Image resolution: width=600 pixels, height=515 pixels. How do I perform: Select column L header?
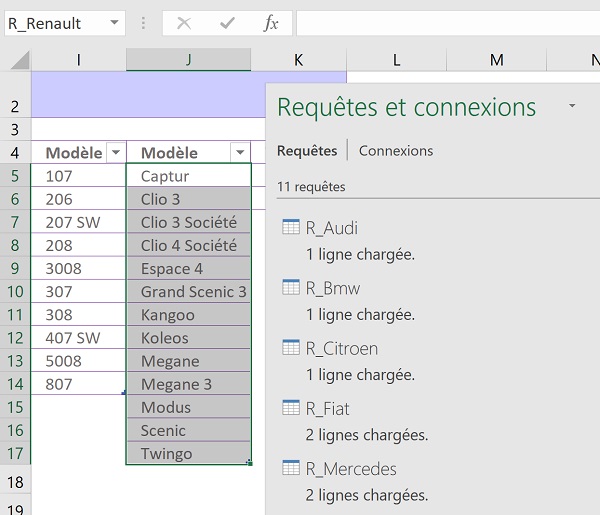click(x=396, y=60)
